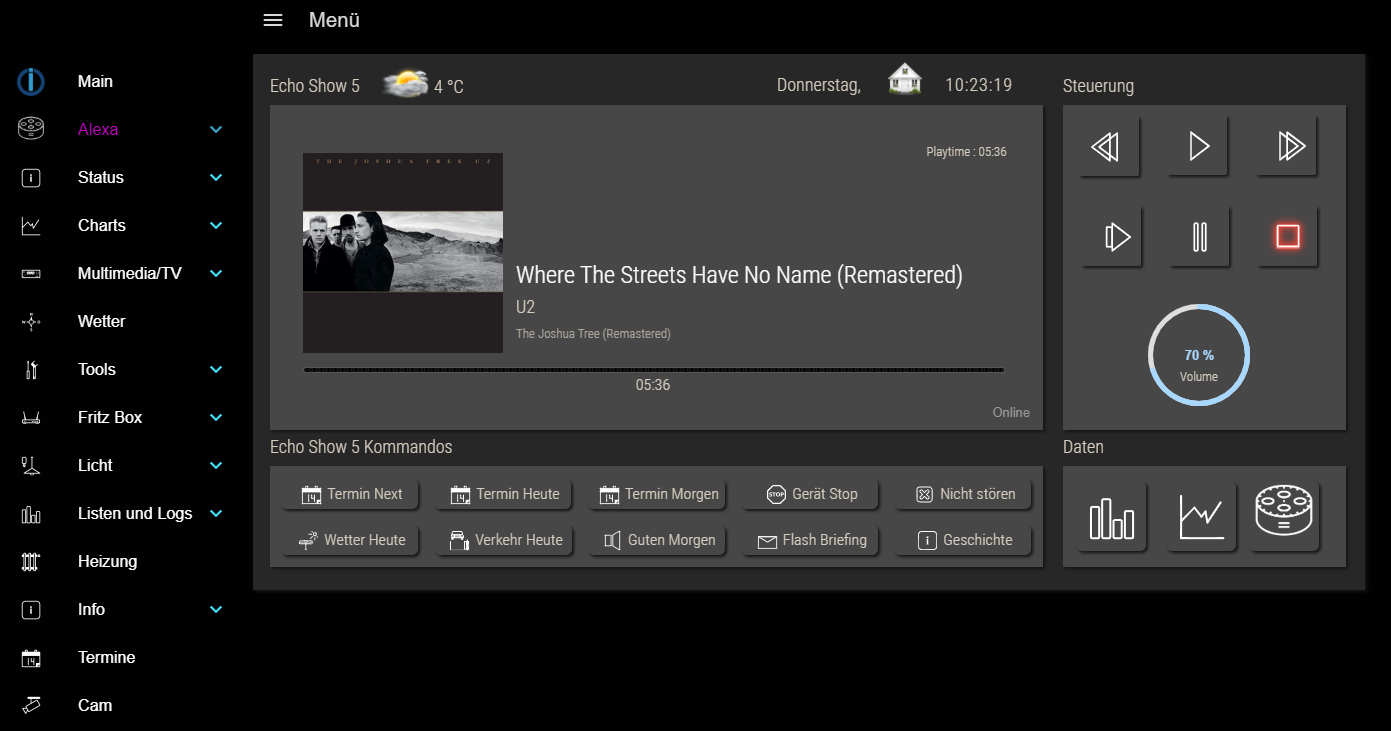Click the 4 °C temperature reading
The height and width of the screenshot is (731, 1391).
(x=449, y=87)
